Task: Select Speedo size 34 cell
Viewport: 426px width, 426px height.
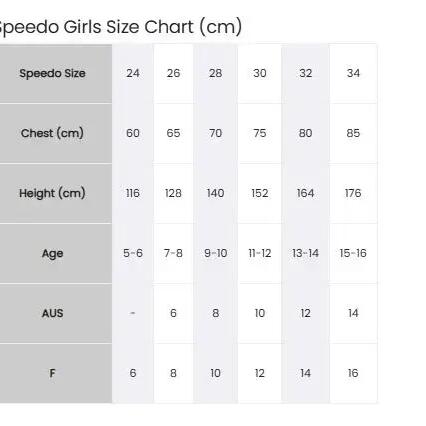Action: coord(353,73)
